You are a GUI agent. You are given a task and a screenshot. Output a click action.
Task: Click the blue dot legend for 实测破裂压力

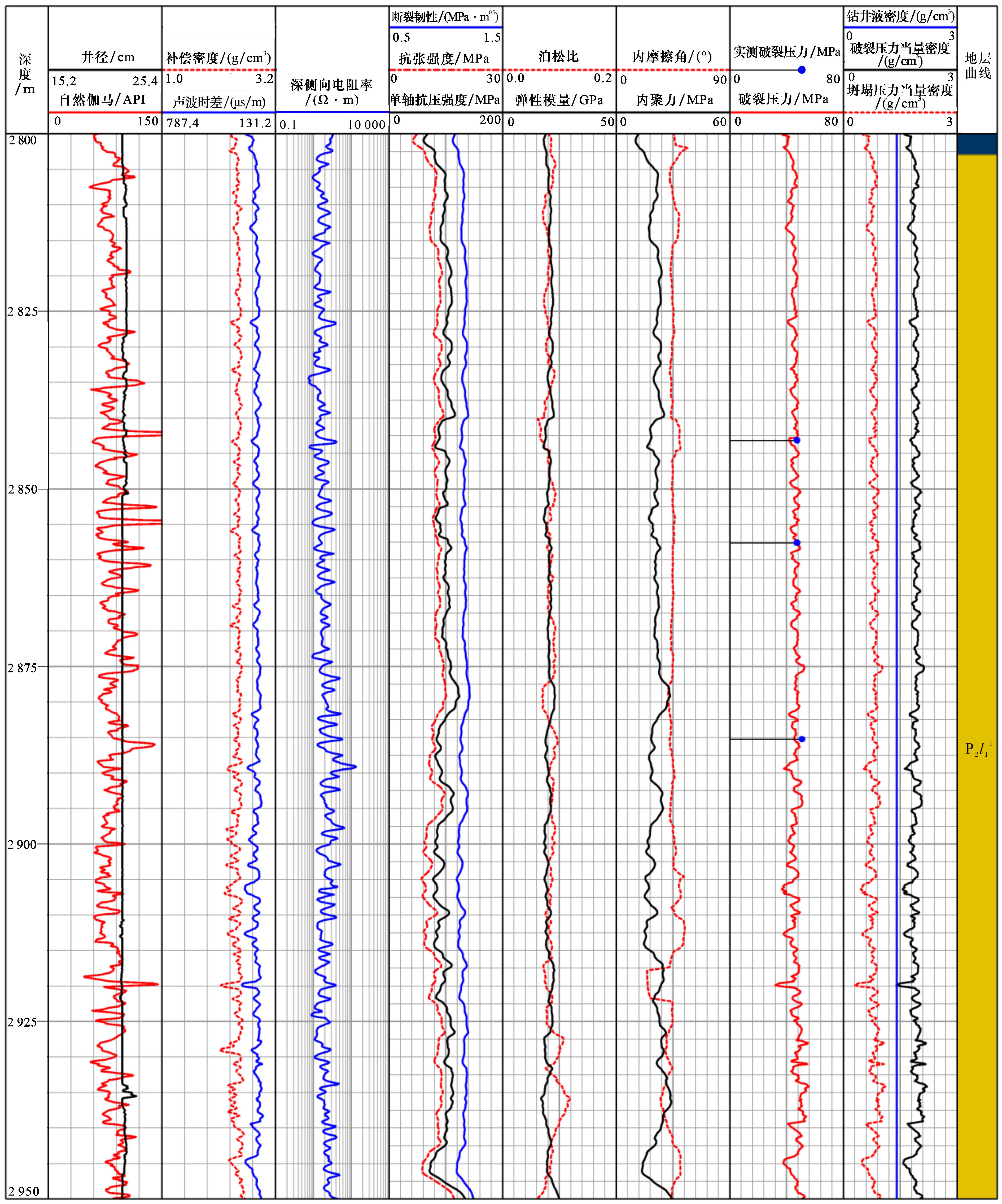801,70
